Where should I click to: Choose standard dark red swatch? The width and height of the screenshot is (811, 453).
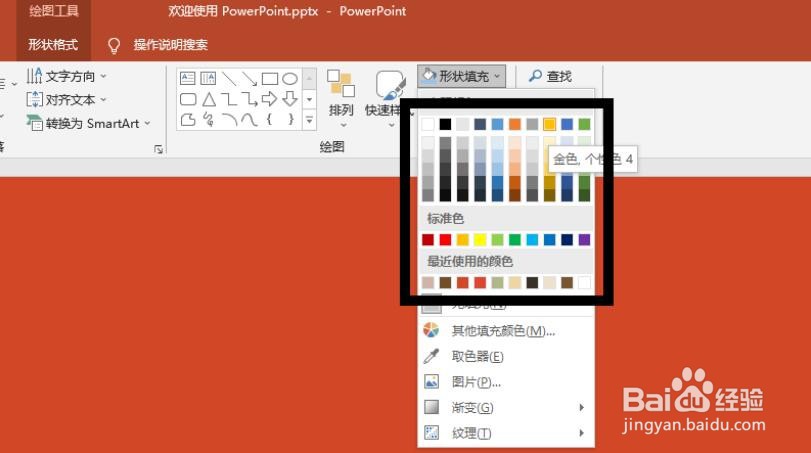[428, 239]
